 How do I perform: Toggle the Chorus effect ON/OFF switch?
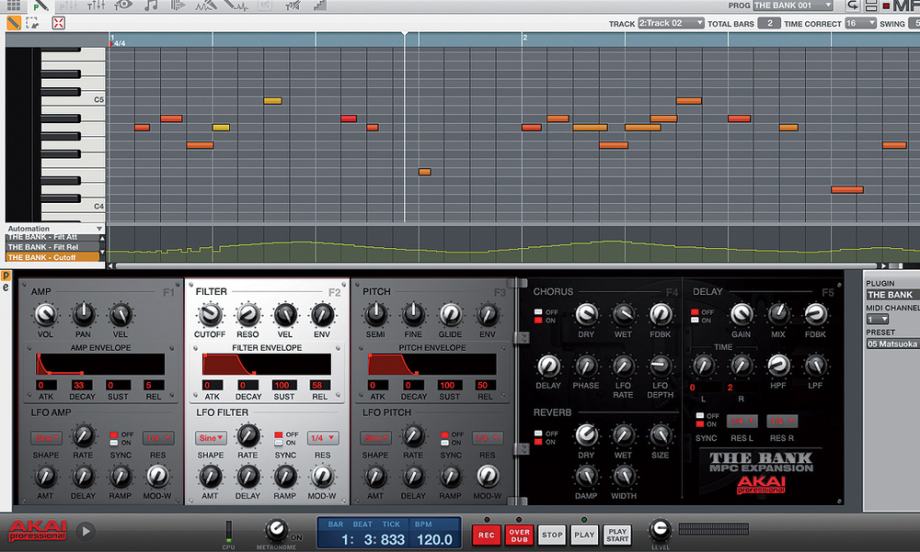pos(539,316)
